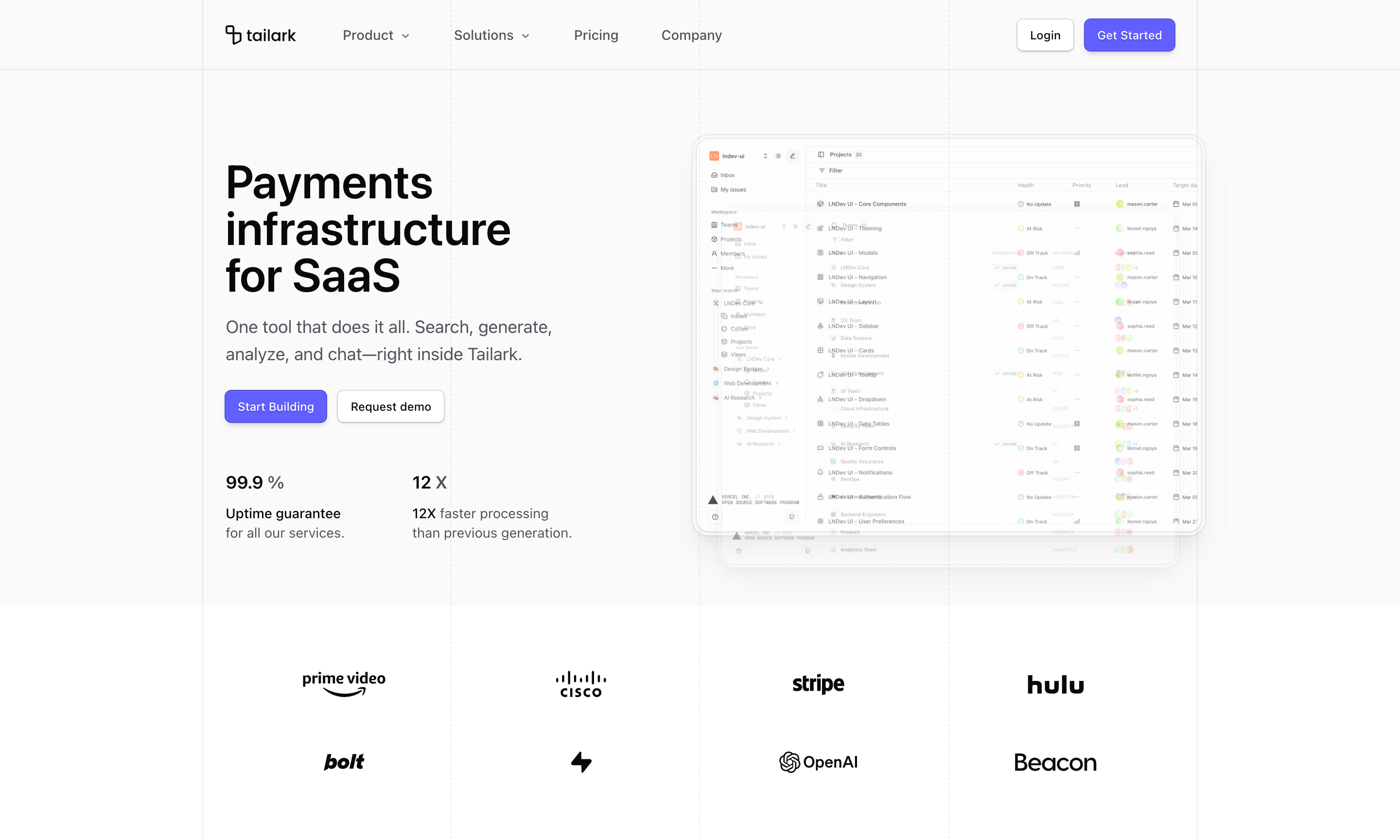Click the Health column header in preview

tap(1025, 185)
